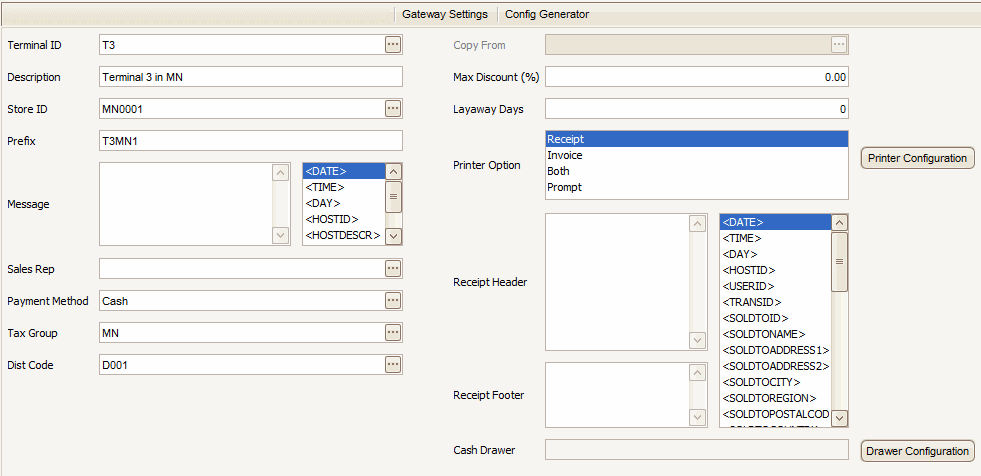The image size is (981, 476).
Task: Click the Tax Group ellipsis button
Action: [x=393, y=332]
